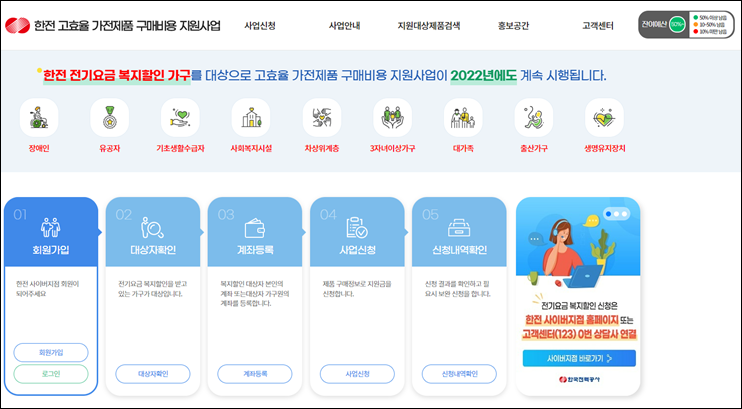742x409 pixels.
Task: Click the 한국전력공사 logo in the banner
Action: [x=579, y=379]
